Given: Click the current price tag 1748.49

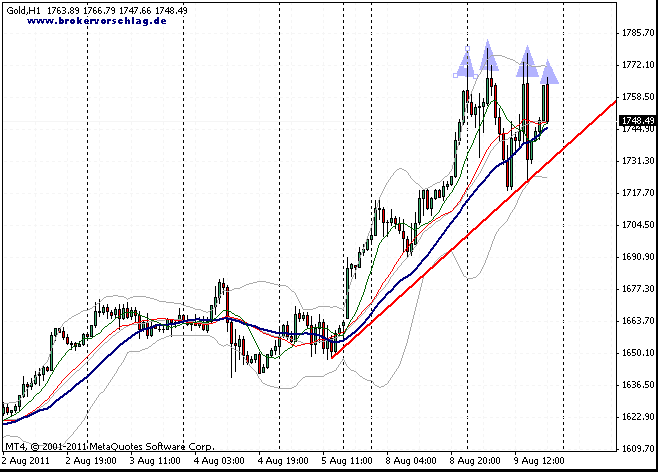Looking at the screenshot, I should 638,121.
